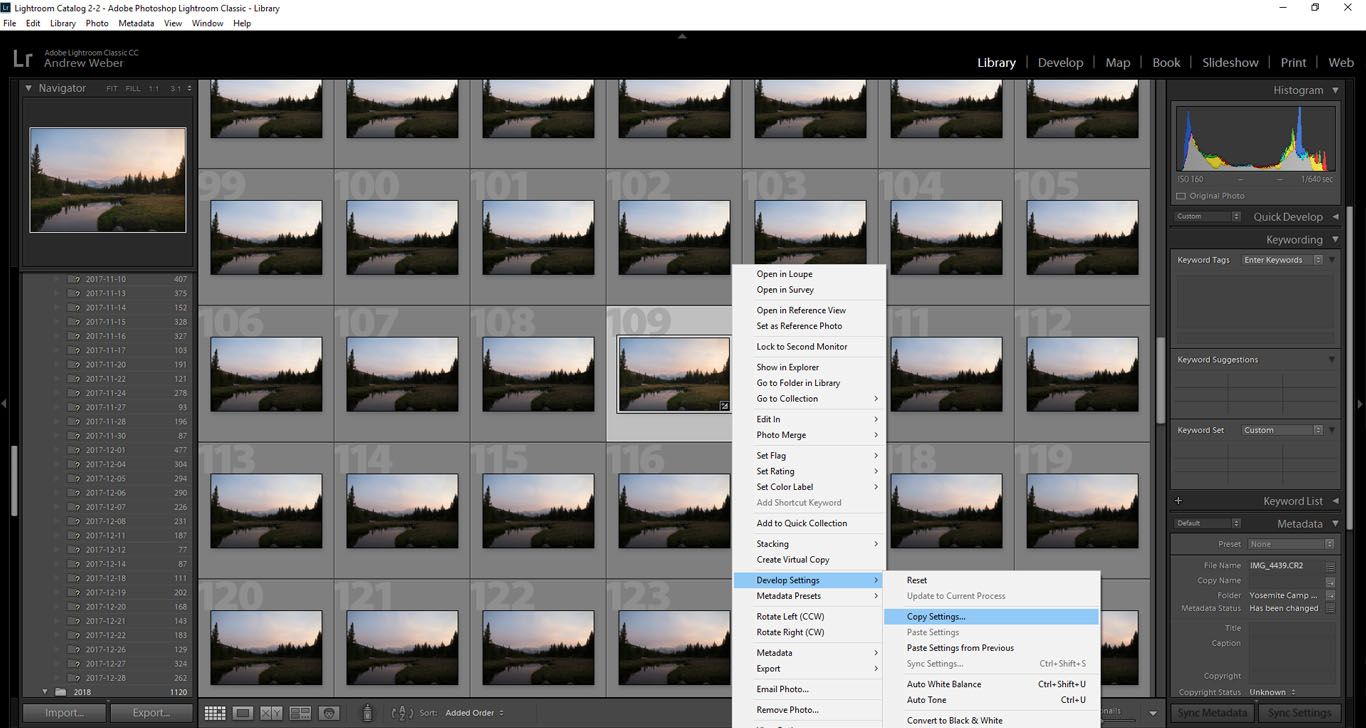Open People view face icon
The width and height of the screenshot is (1366, 728).
tap(329, 713)
